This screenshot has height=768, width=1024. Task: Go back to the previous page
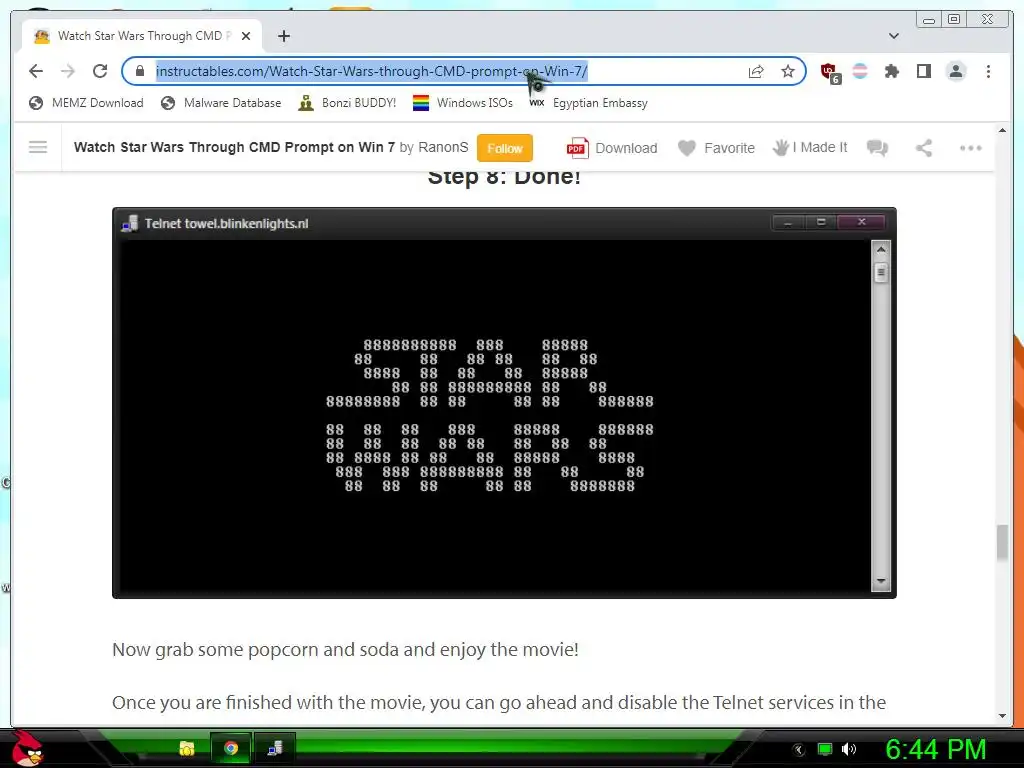pos(36,71)
